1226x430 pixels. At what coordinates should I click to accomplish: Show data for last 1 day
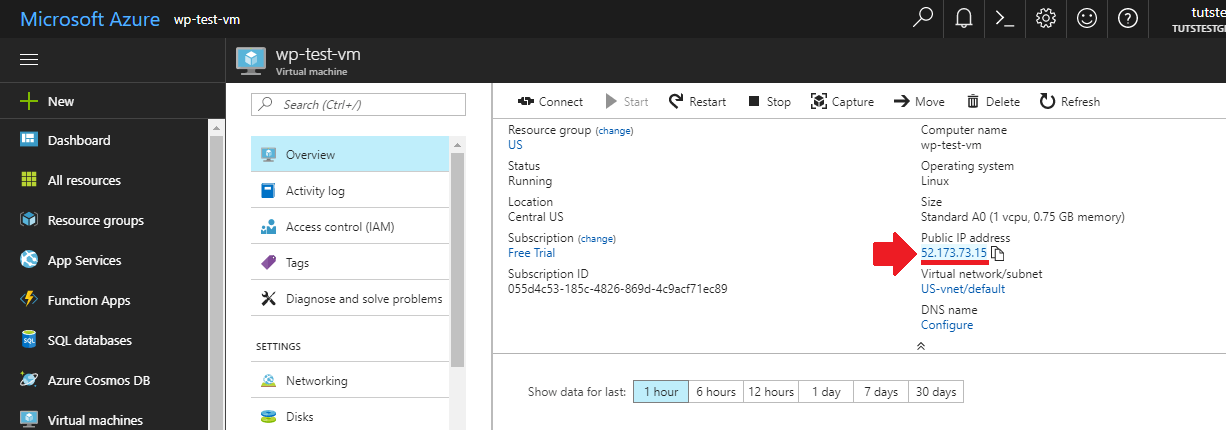tap(827, 392)
